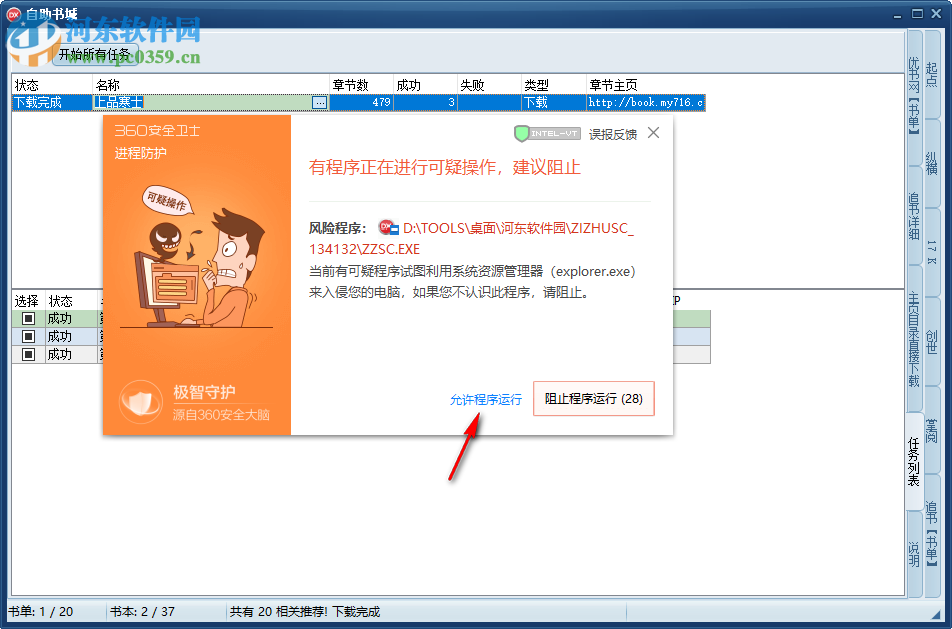Image resolution: width=952 pixels, height=629 pixels.
Task: Close the 360安全卫士 popup
Action: coord(653,133)
